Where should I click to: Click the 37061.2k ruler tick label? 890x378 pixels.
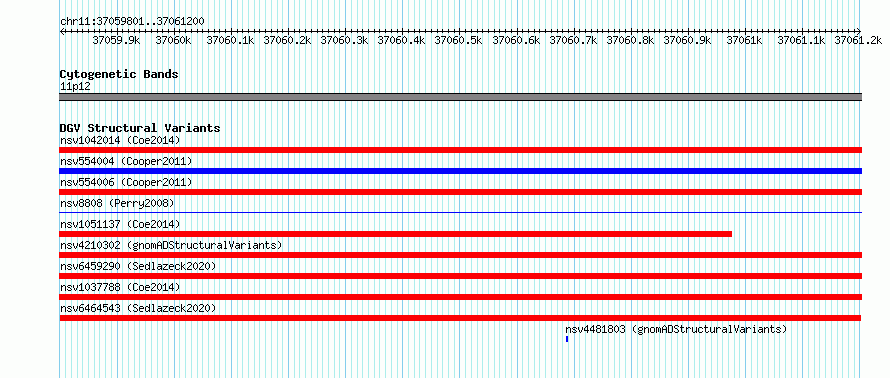858,40
